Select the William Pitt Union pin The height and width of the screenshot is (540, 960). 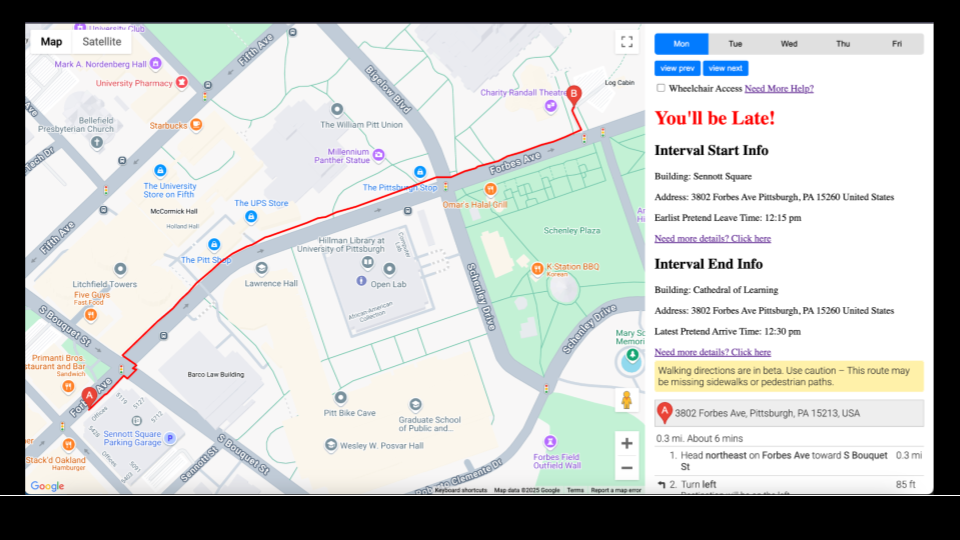click(337, 110)
